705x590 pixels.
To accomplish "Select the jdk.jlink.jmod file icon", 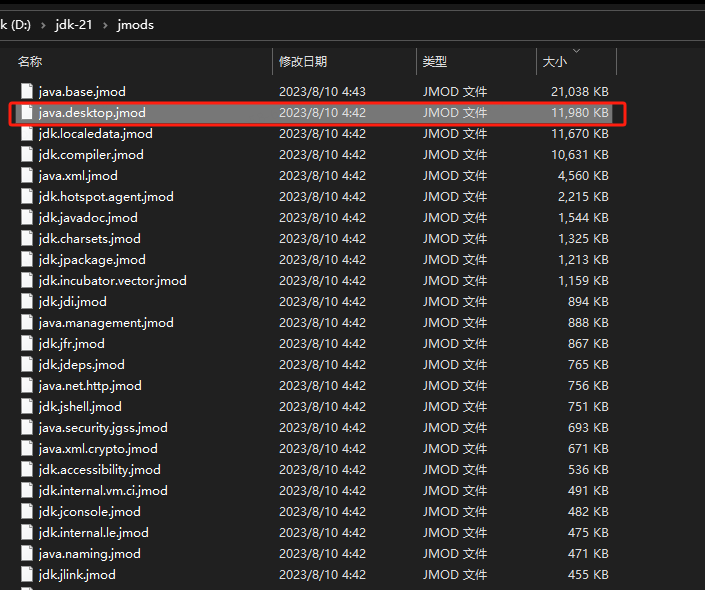I will point(27,574).
